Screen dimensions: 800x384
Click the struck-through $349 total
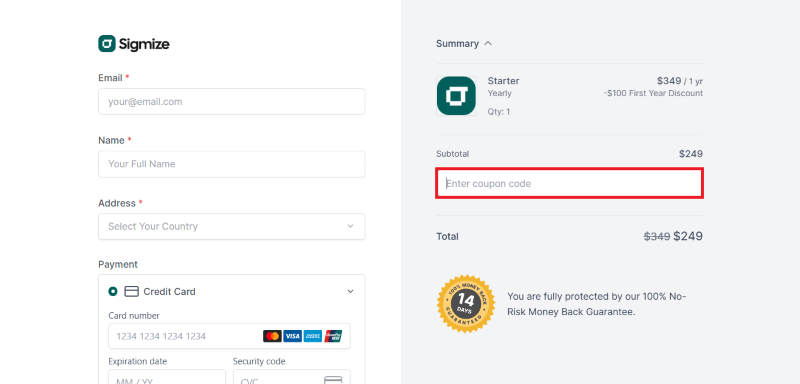coord(657,237)
